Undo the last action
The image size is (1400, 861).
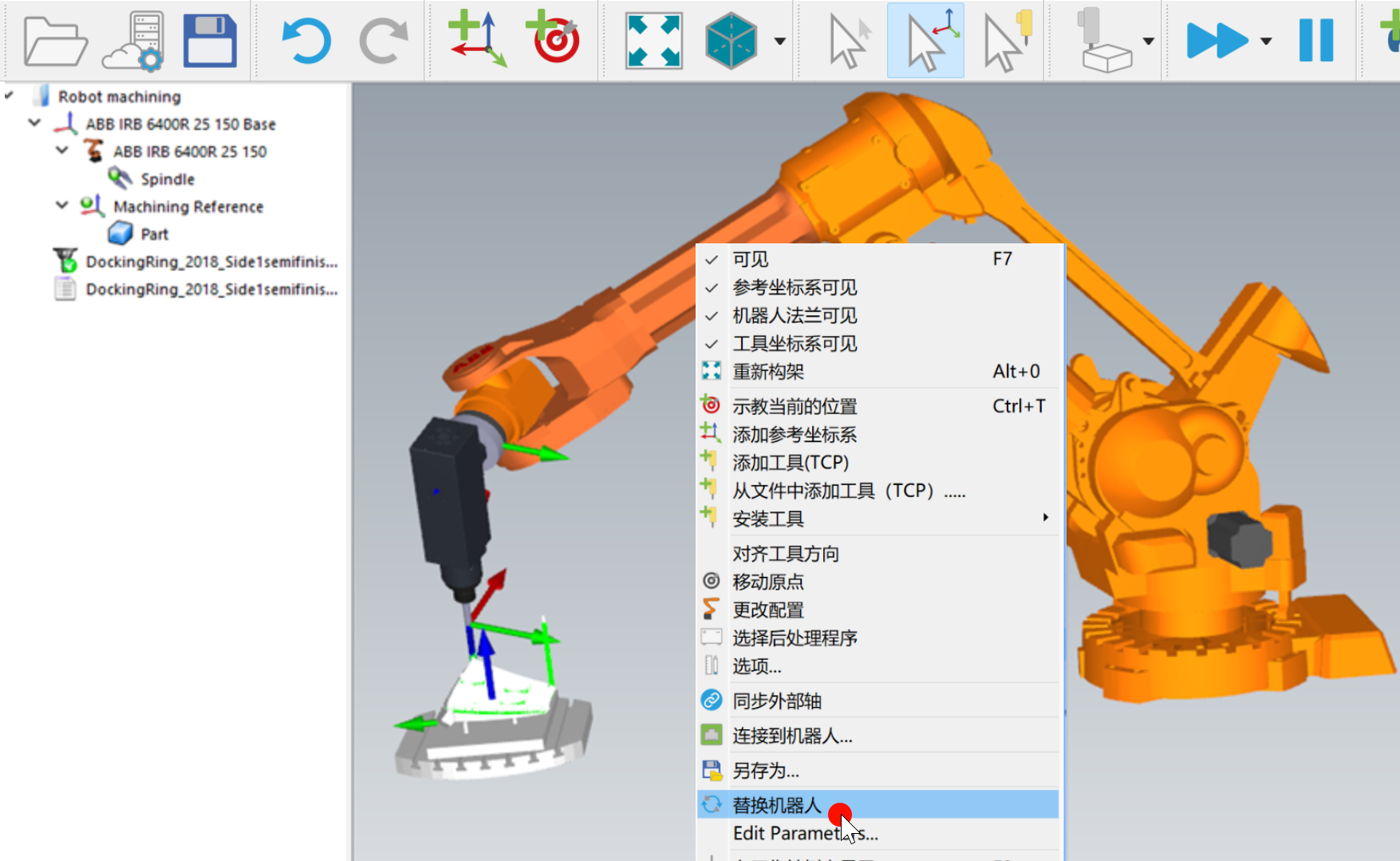click(x=305, y=40)
